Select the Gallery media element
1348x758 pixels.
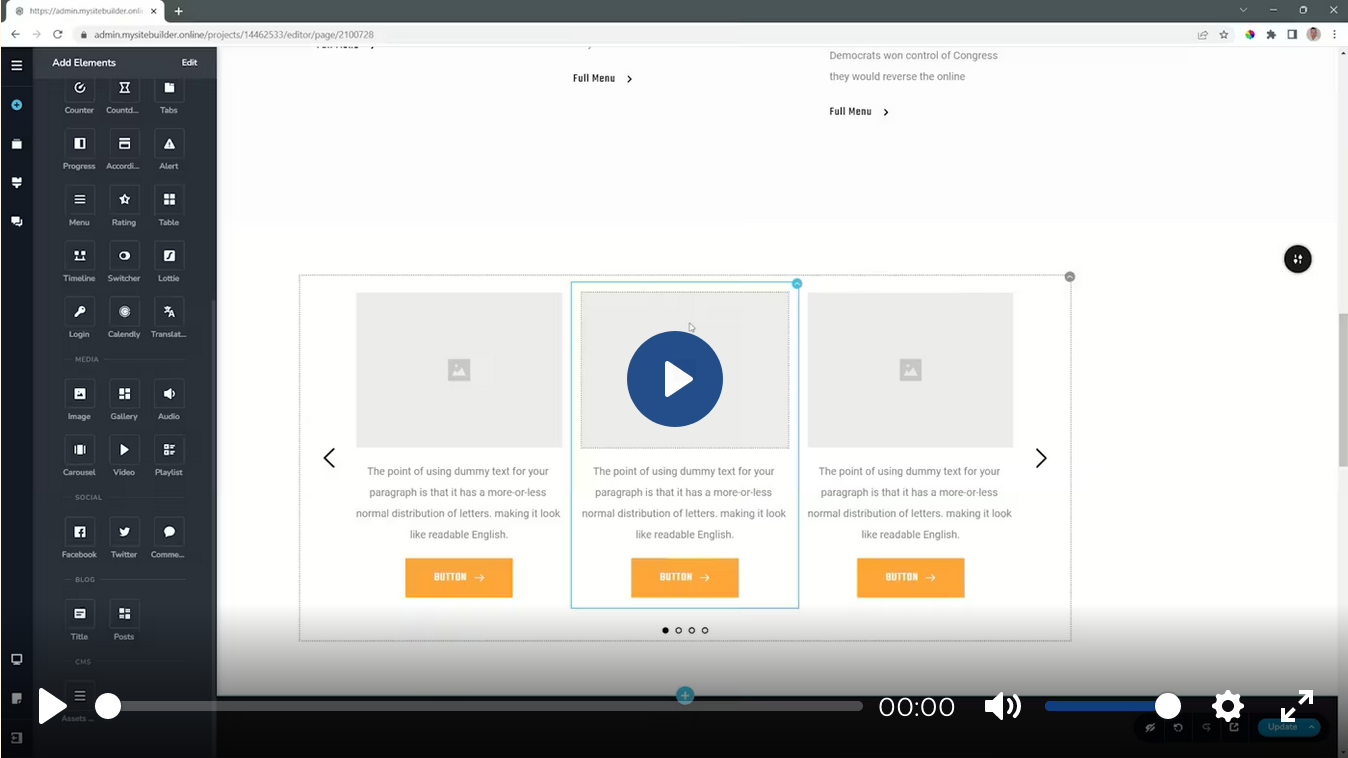click(x=124, y=395)
